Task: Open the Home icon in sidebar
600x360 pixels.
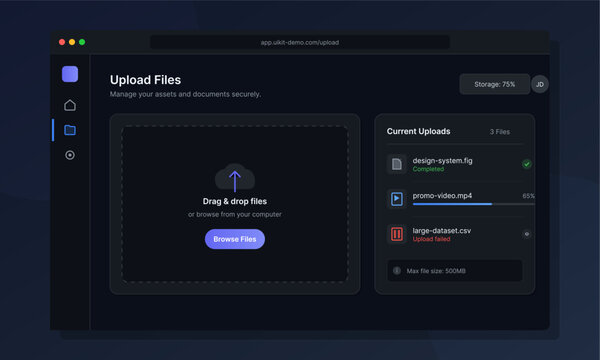Action: click(x=70, y=105)
